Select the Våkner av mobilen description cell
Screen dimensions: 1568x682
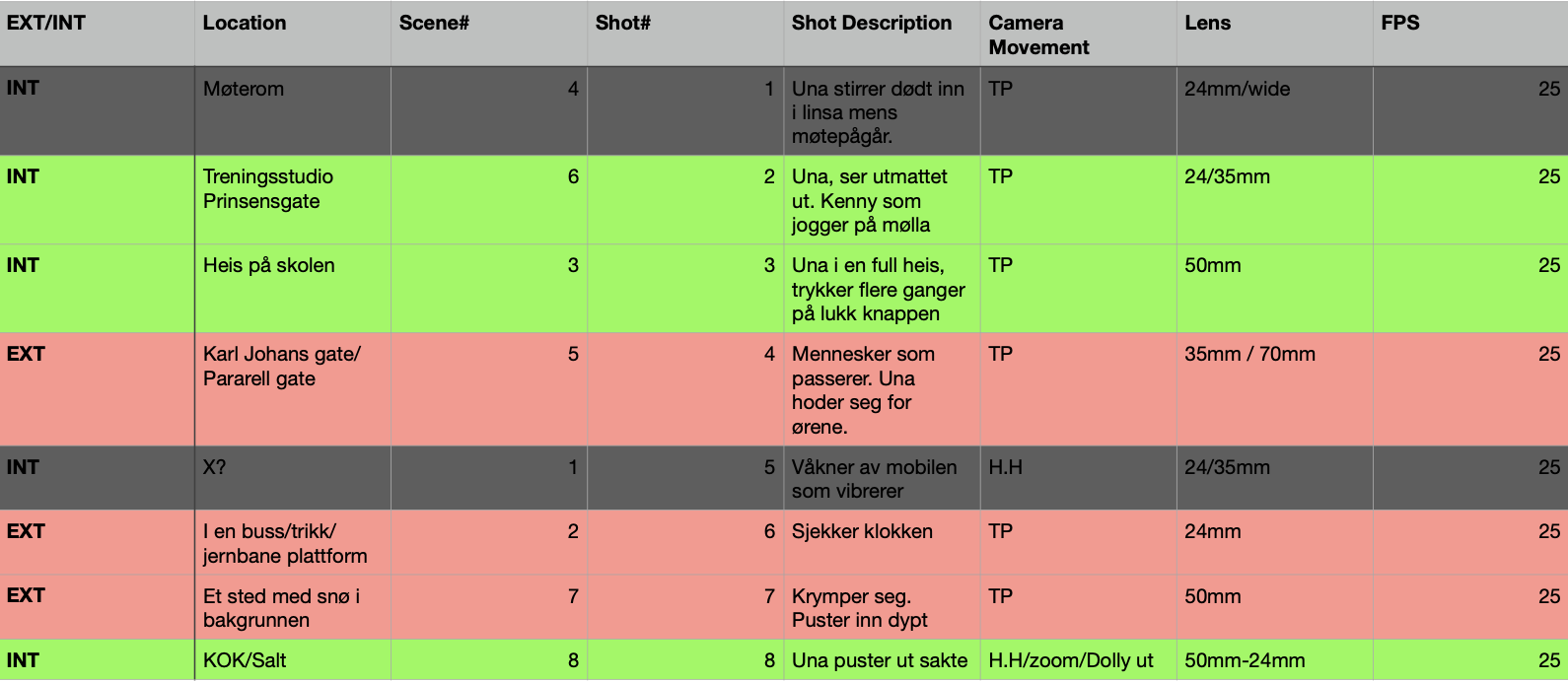pyautogui.click(x=882, y=478)
